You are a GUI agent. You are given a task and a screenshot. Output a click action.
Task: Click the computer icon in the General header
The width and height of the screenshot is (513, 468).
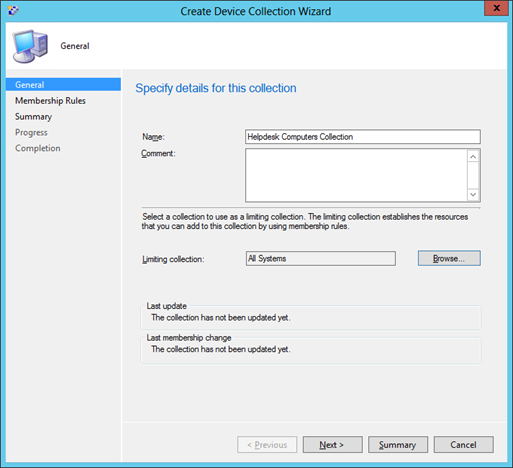pos(30,46)
